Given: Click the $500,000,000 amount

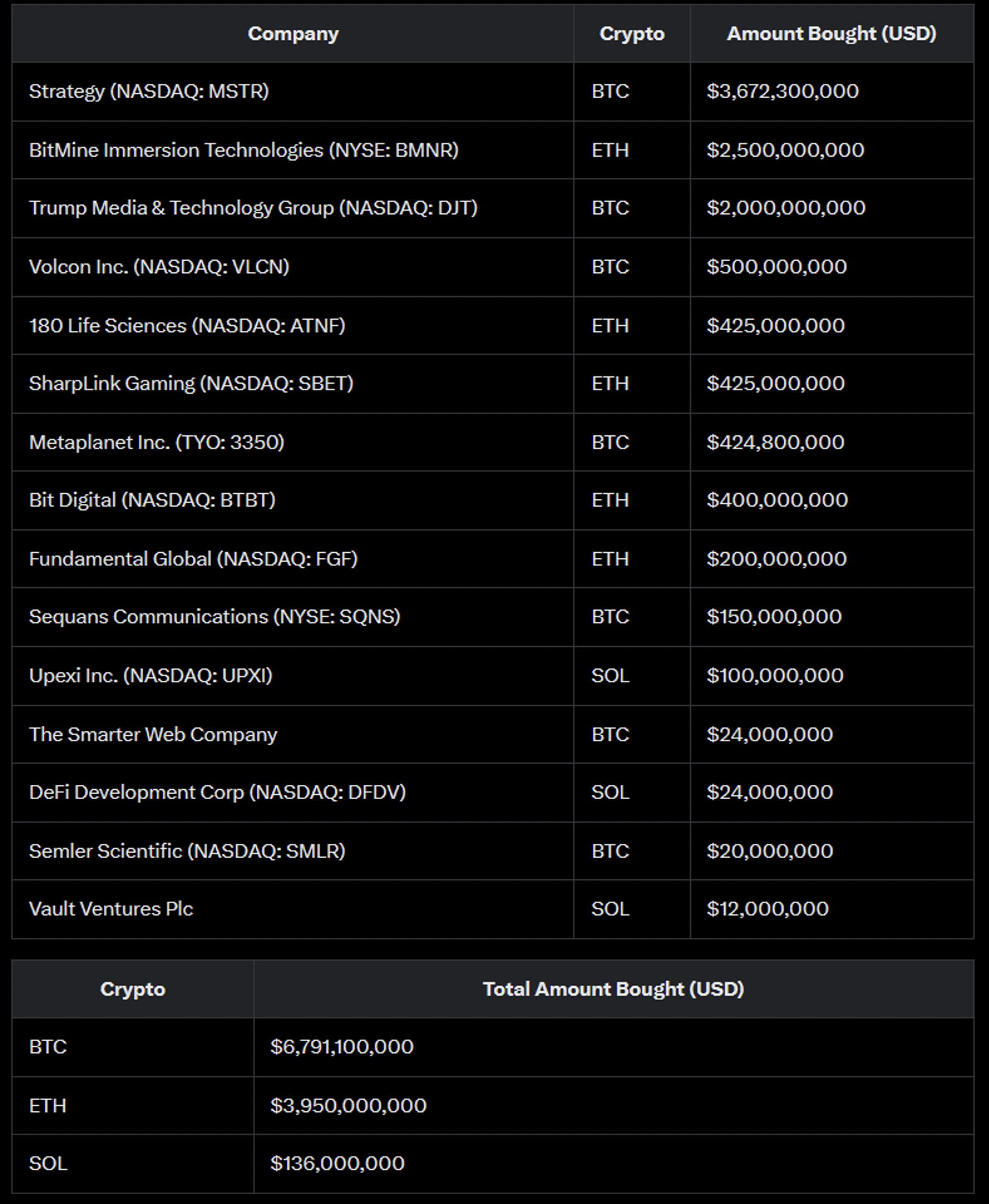Looking at the screenshot, I should (776, 267).
